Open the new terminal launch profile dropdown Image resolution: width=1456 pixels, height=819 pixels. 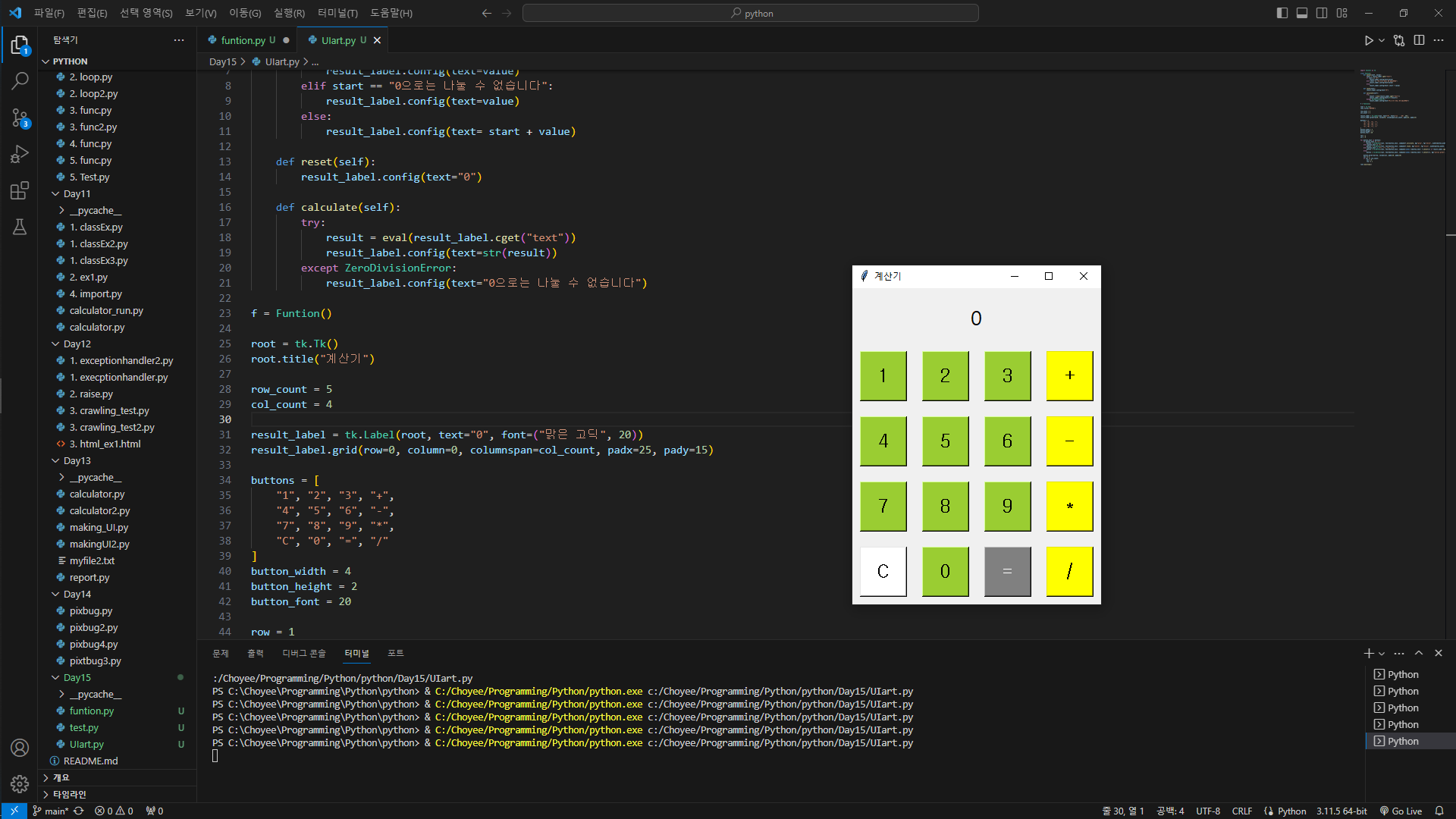click(1382, 653)
